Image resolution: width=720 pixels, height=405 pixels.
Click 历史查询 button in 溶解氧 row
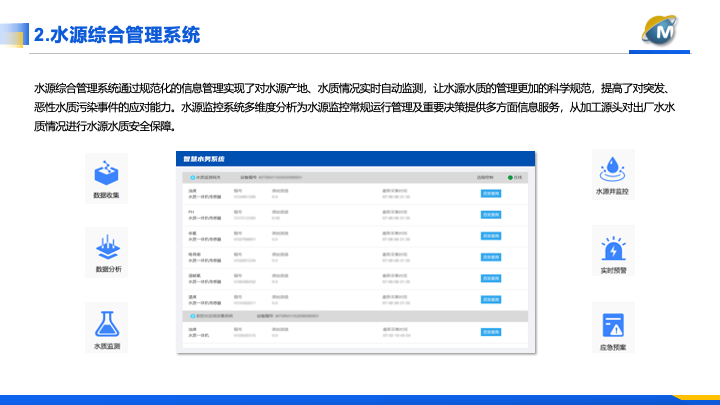click(x=490, y=279)
